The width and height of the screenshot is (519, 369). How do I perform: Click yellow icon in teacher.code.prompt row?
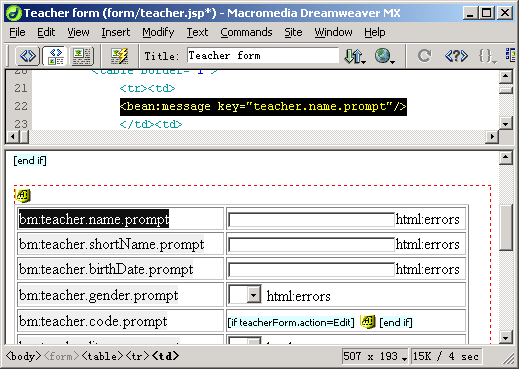(368, 322)
